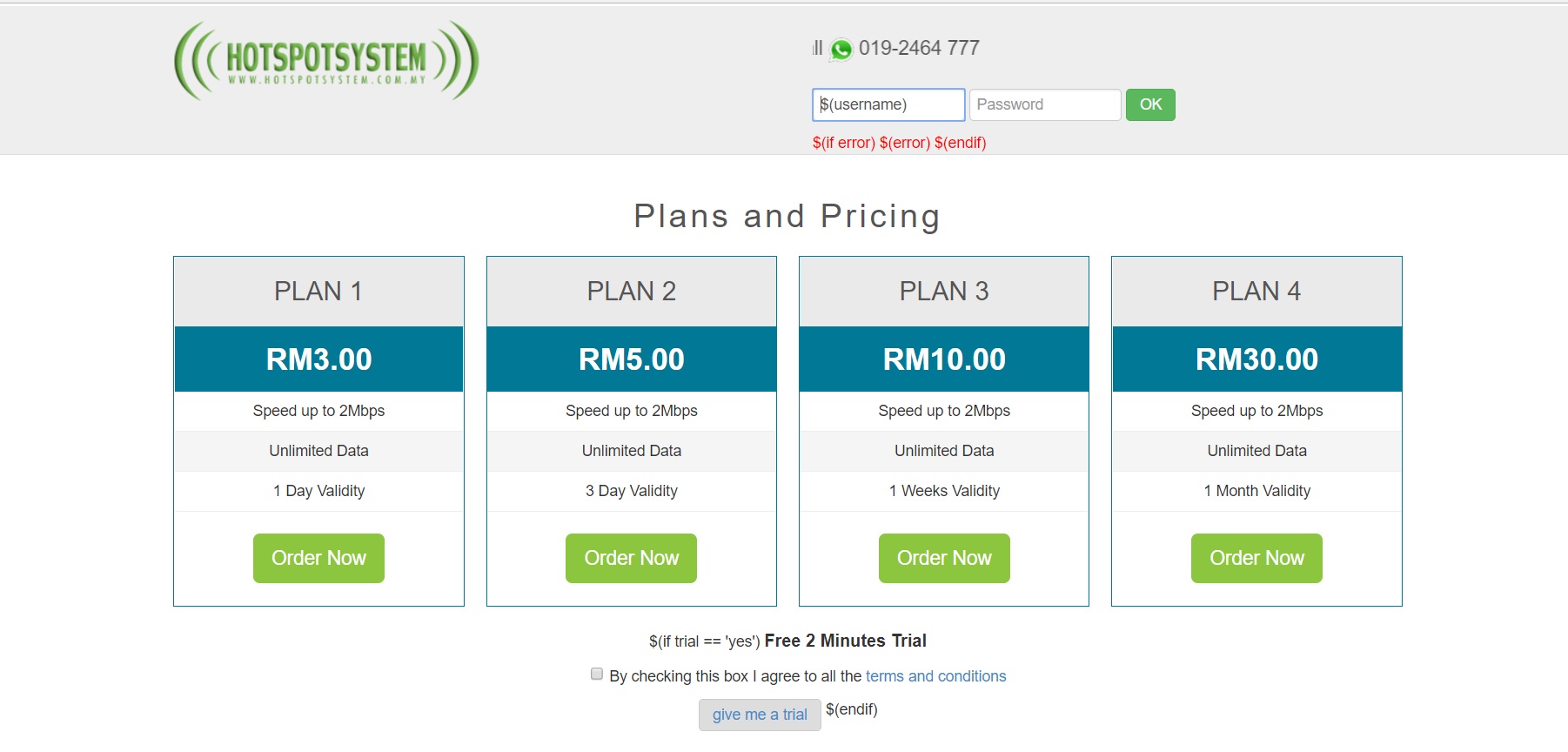Click Order Now under PLAN 3
Image resolution: width=1568 pixels, height=752 pixels.
(x=943, y=558)
